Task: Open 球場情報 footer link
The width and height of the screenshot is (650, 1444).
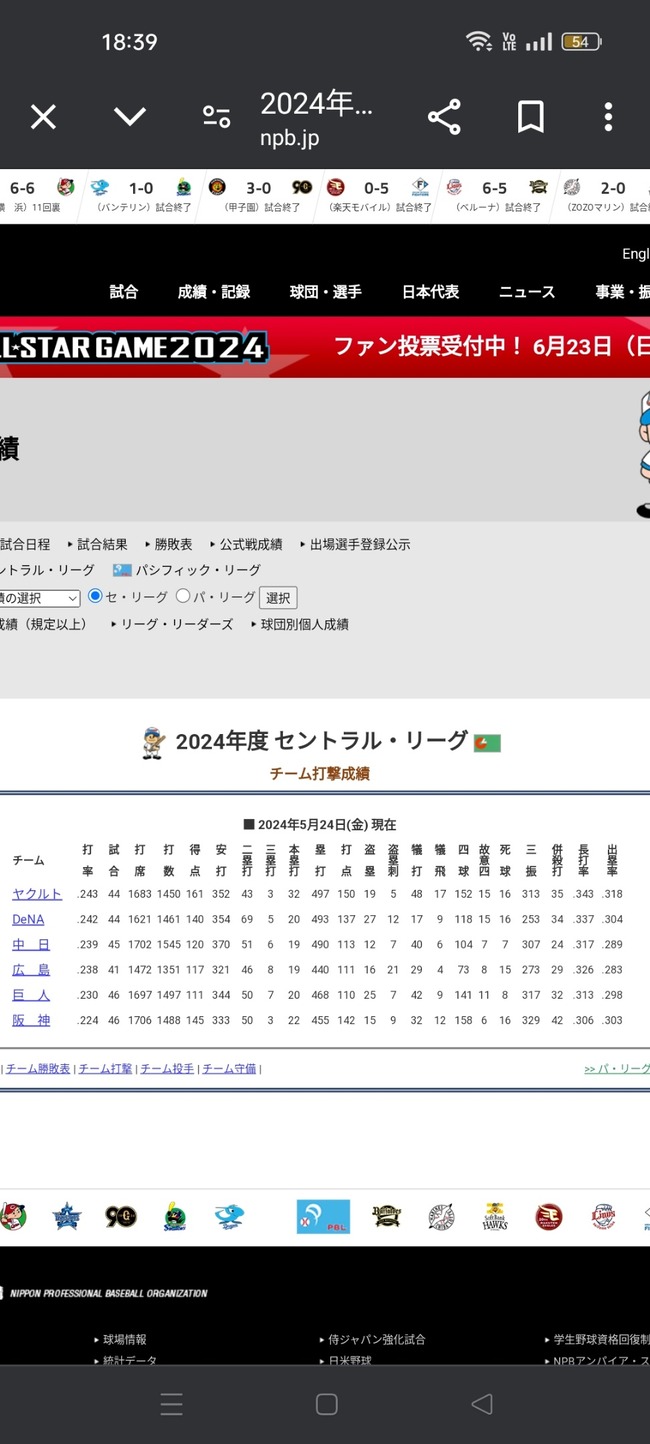Action: click(x=124, y=1339)
